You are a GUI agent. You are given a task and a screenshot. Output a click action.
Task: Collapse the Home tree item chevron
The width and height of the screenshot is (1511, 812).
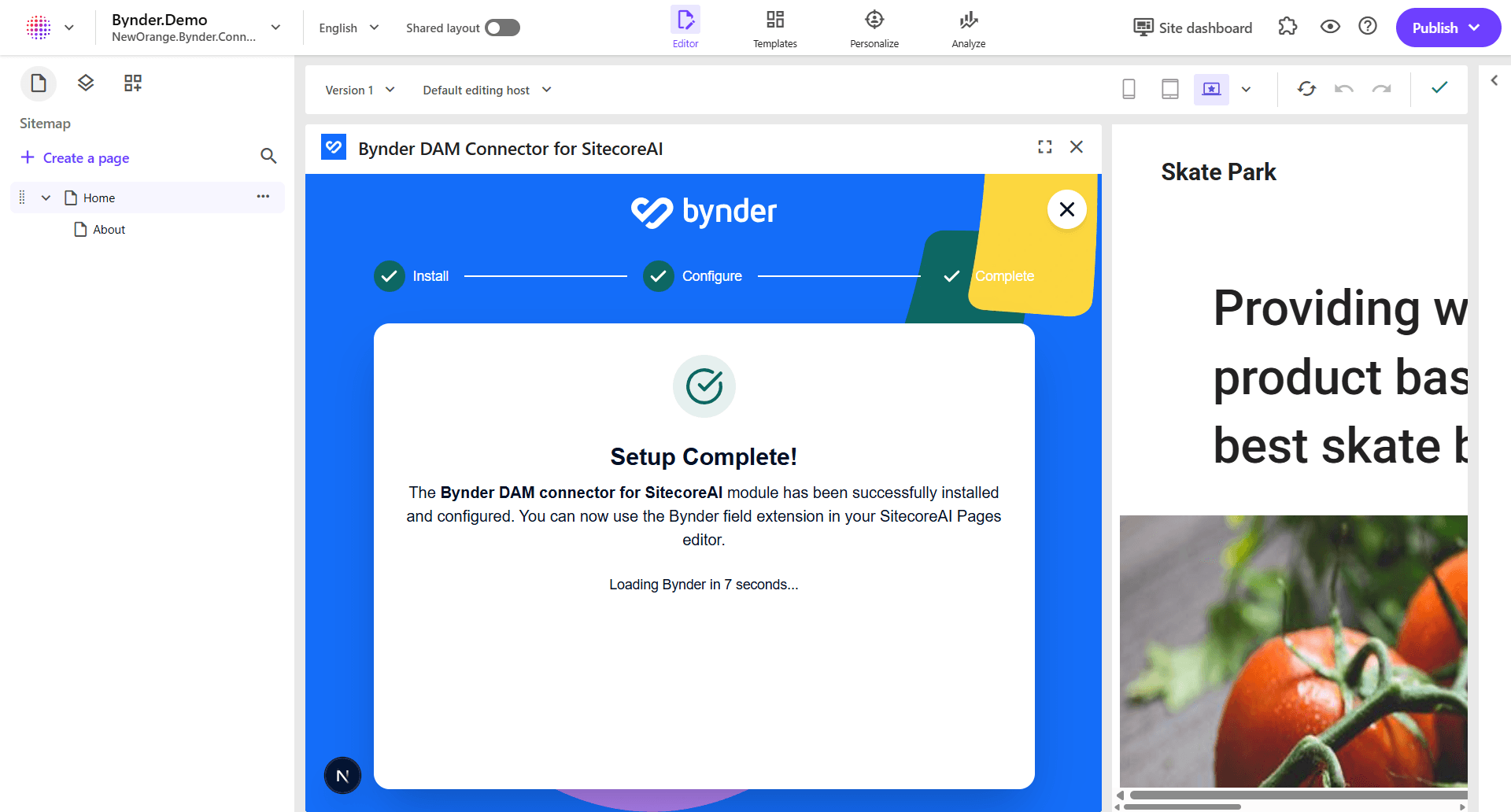(x=46, y=198)
